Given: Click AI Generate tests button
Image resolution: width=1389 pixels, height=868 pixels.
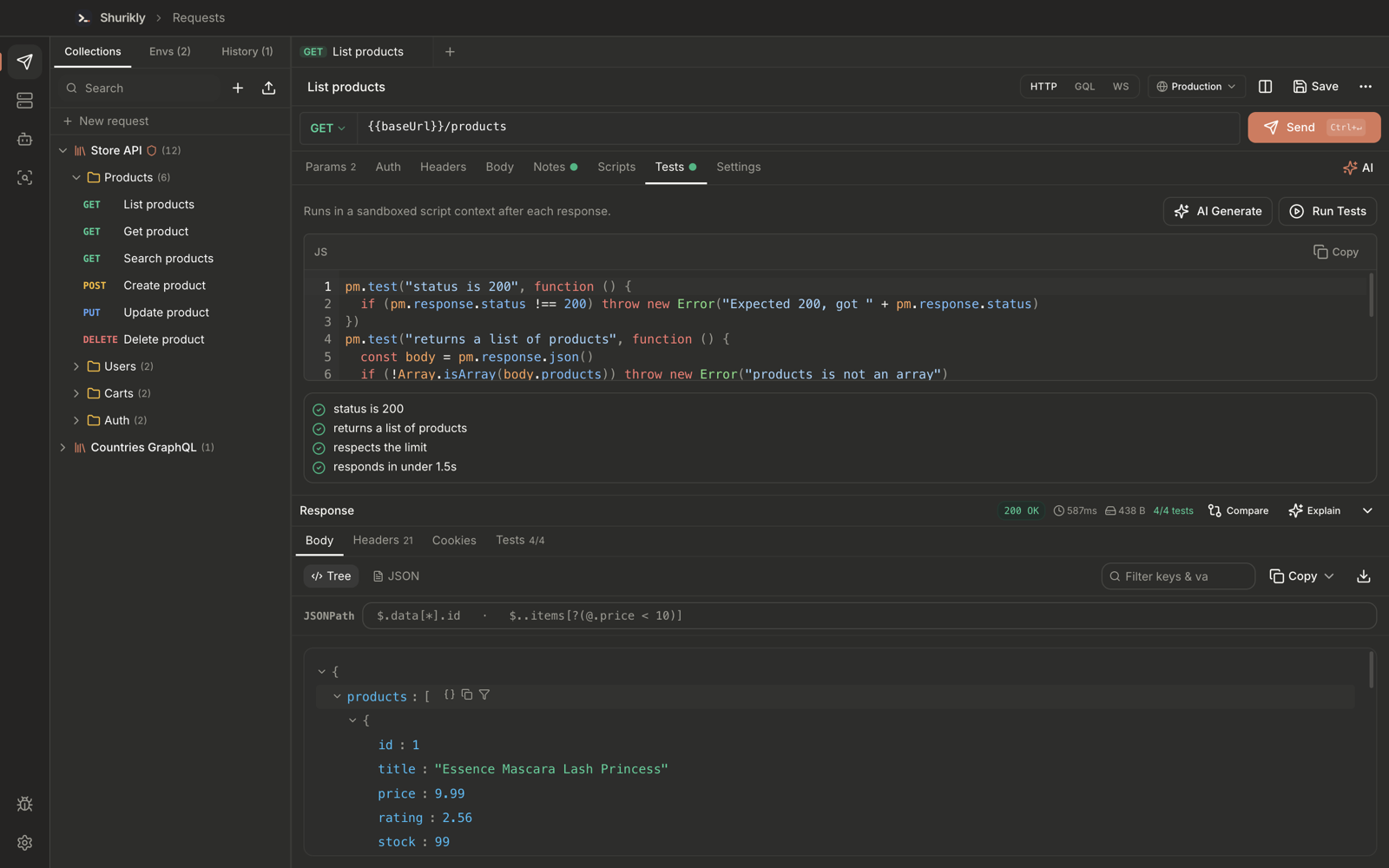Looking at the screenshot, I should pos(1218,211).
